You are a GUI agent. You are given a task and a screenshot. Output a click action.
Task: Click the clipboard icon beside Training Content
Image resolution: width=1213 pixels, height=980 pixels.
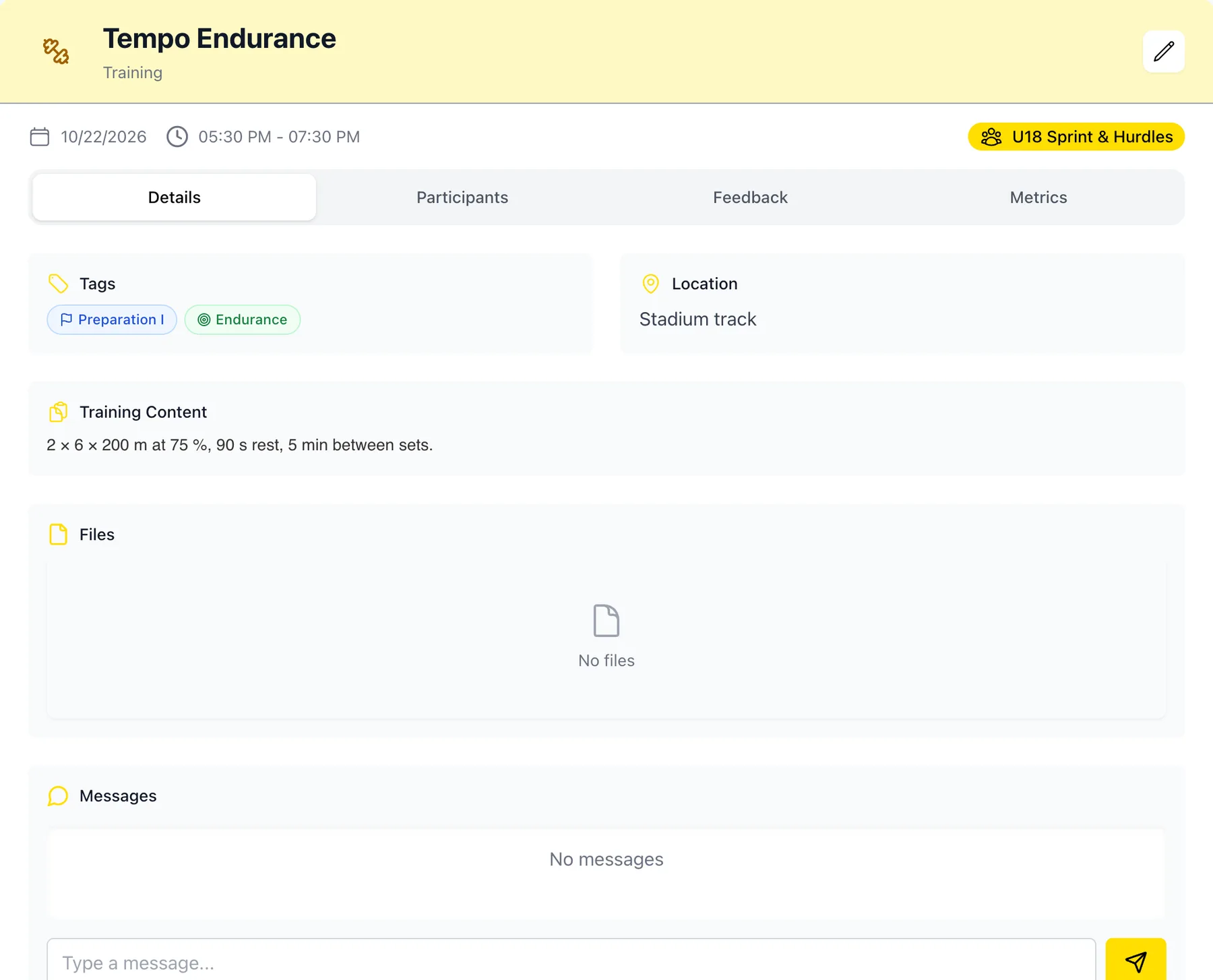coord(59,412)
